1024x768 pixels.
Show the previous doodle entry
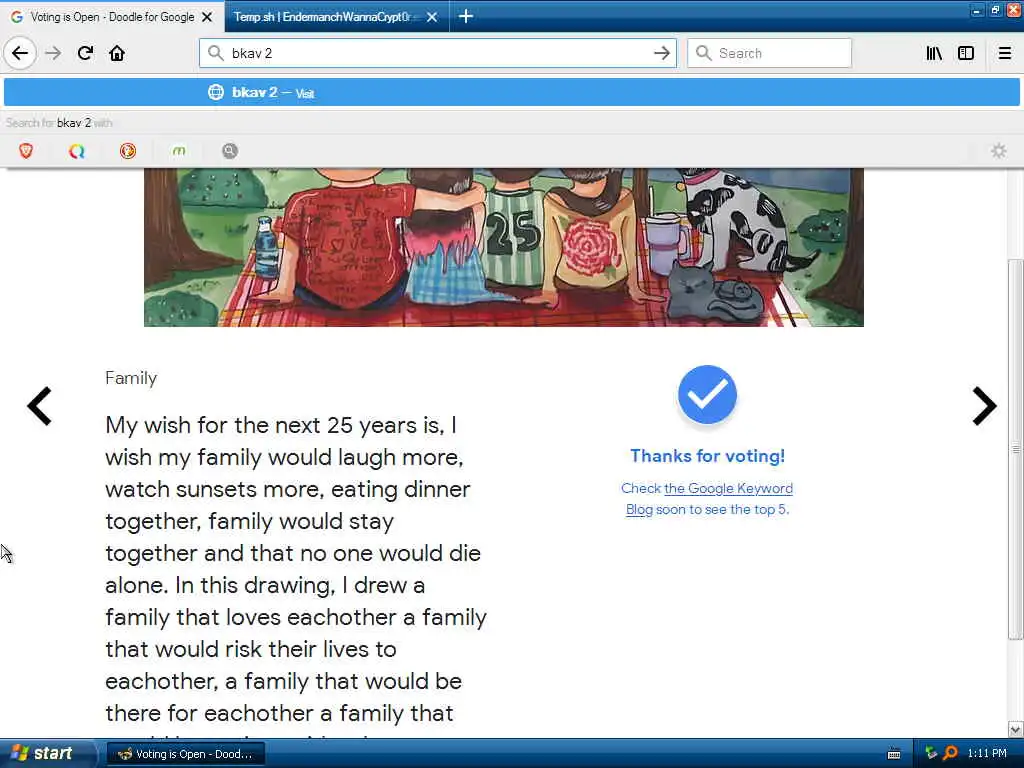[x=39, y=406]
